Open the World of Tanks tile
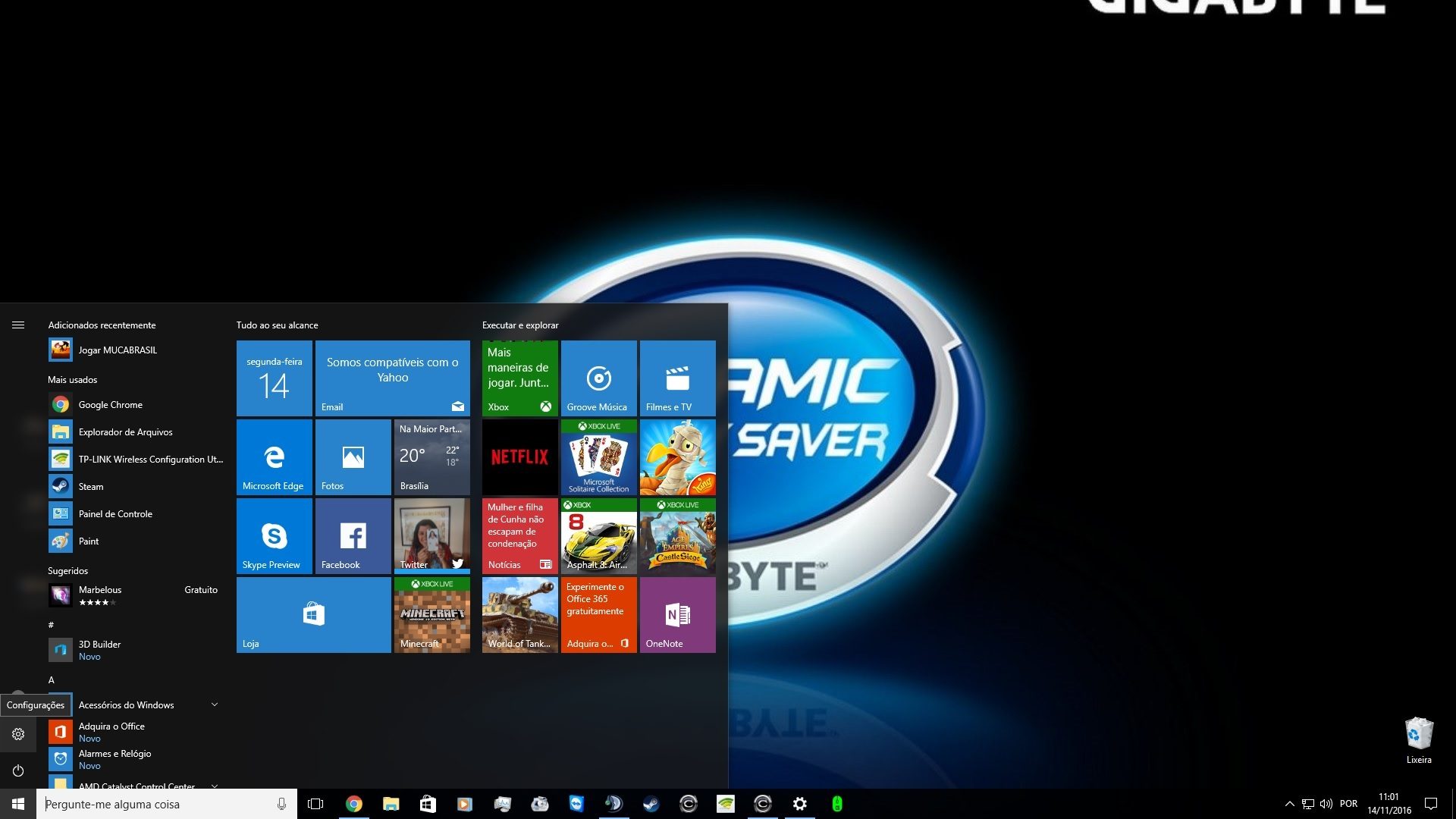1456x819 pixels. 520,615
